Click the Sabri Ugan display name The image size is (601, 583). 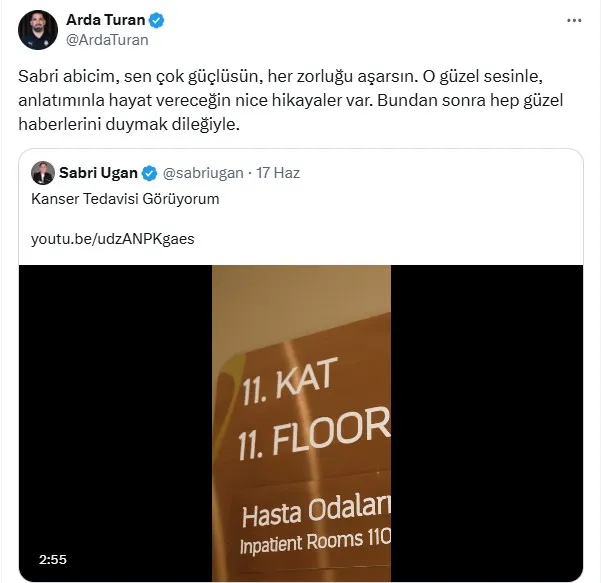point(98,173)
